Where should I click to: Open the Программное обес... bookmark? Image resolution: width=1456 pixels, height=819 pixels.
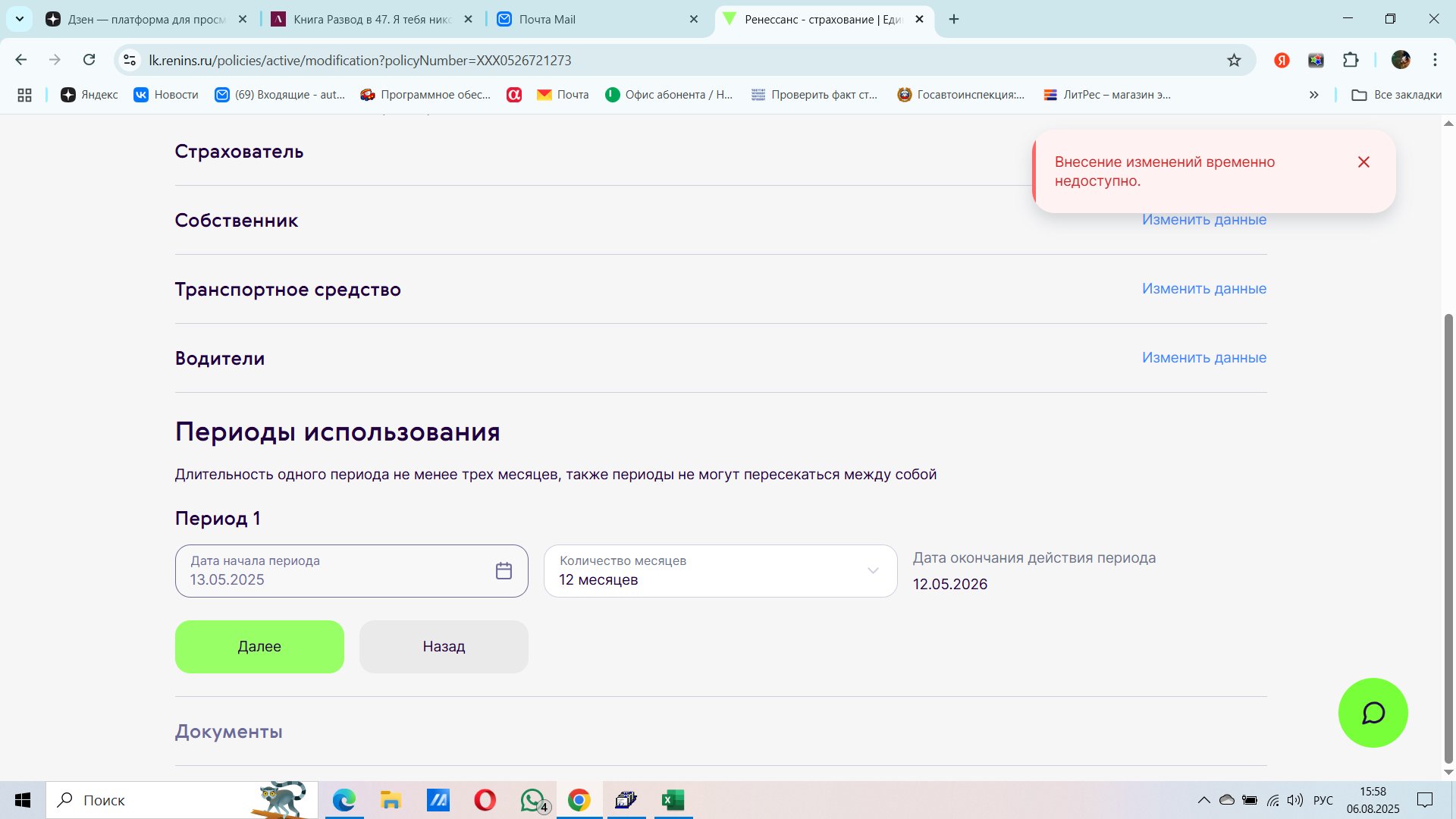[425, 95]
